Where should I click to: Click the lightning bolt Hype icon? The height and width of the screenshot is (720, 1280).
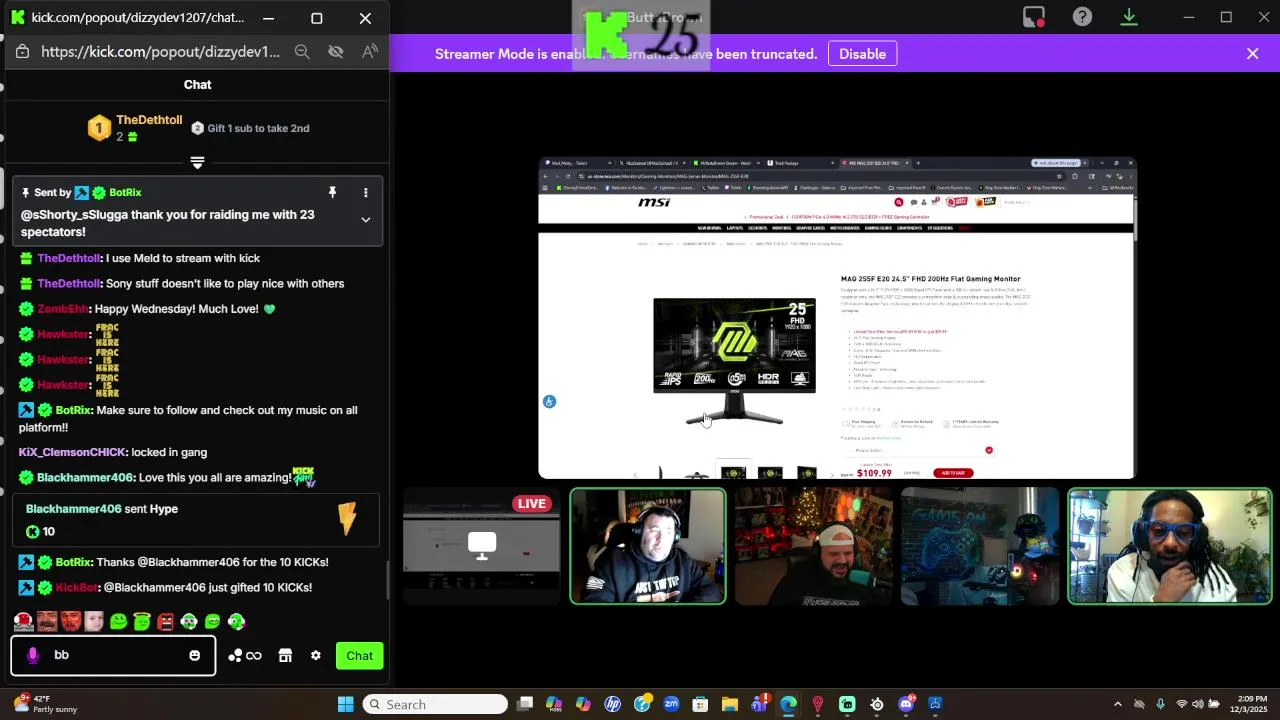tap(347, 518)
